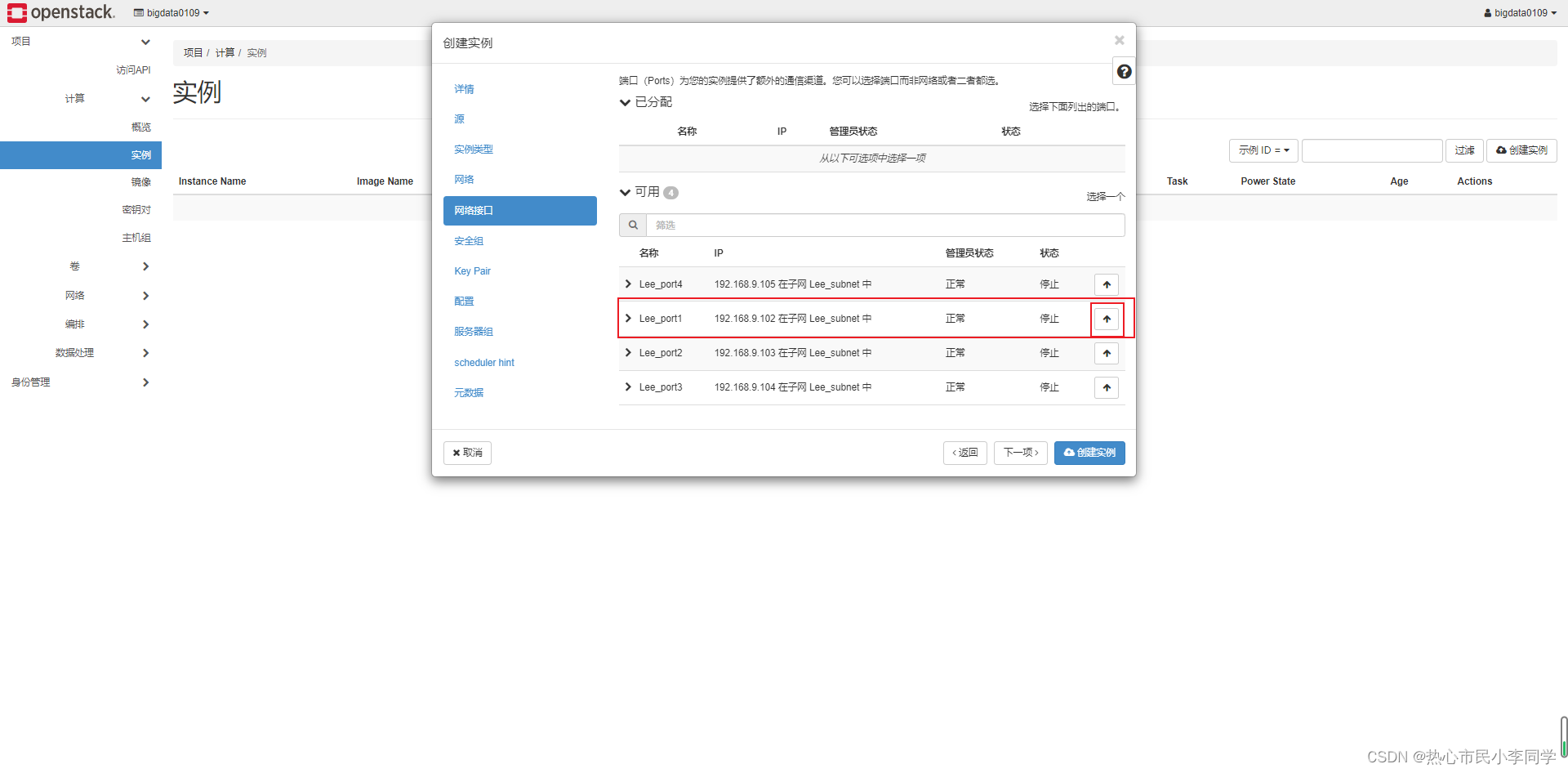The height and width of the screenshot is (773, 1568).
Task: Expand the 卷 sidebar section
Action: click(145, 266)
